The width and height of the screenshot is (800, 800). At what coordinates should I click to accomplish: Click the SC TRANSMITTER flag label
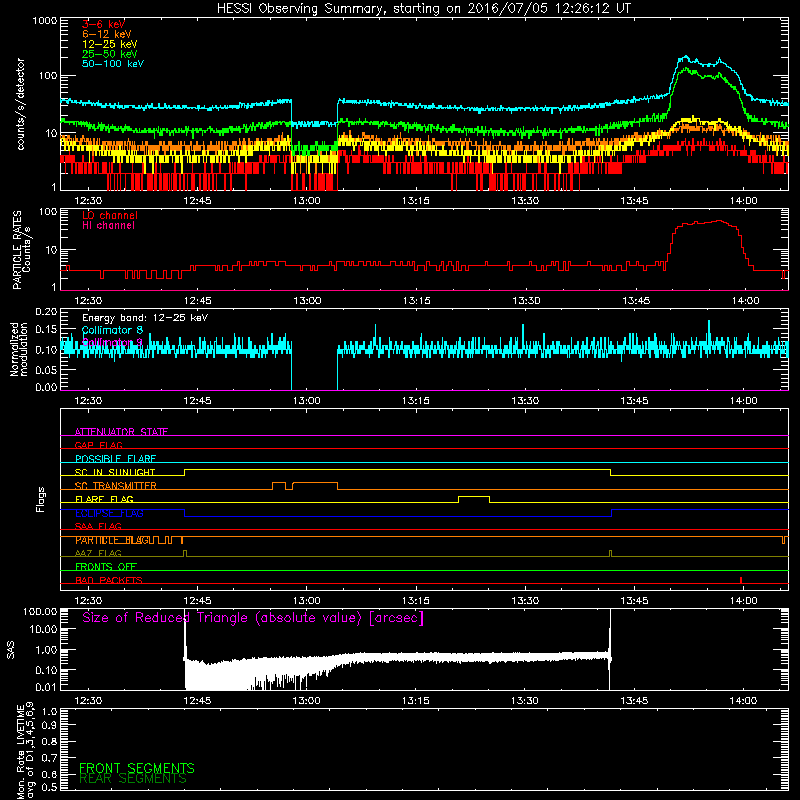115,485
